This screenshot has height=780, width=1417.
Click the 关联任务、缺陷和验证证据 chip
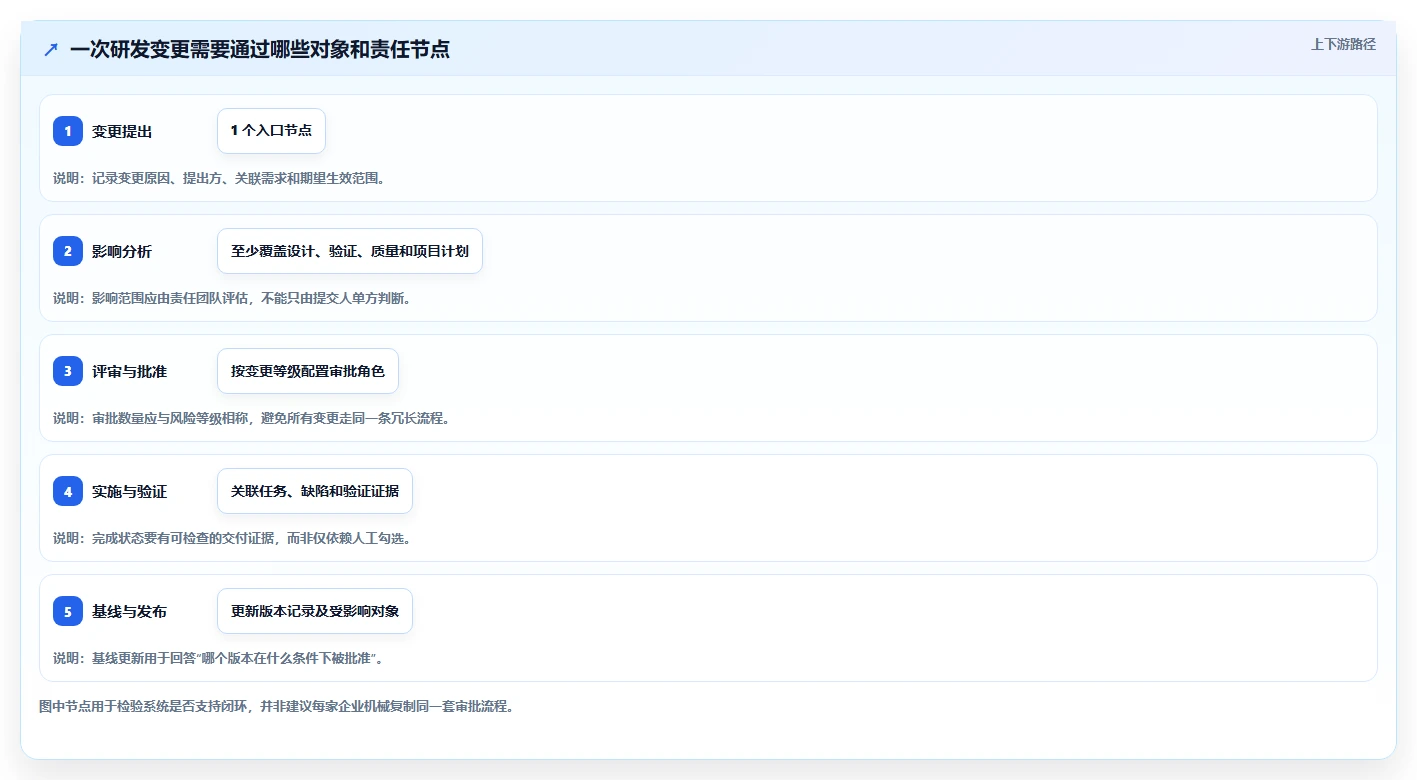point(315,491)
